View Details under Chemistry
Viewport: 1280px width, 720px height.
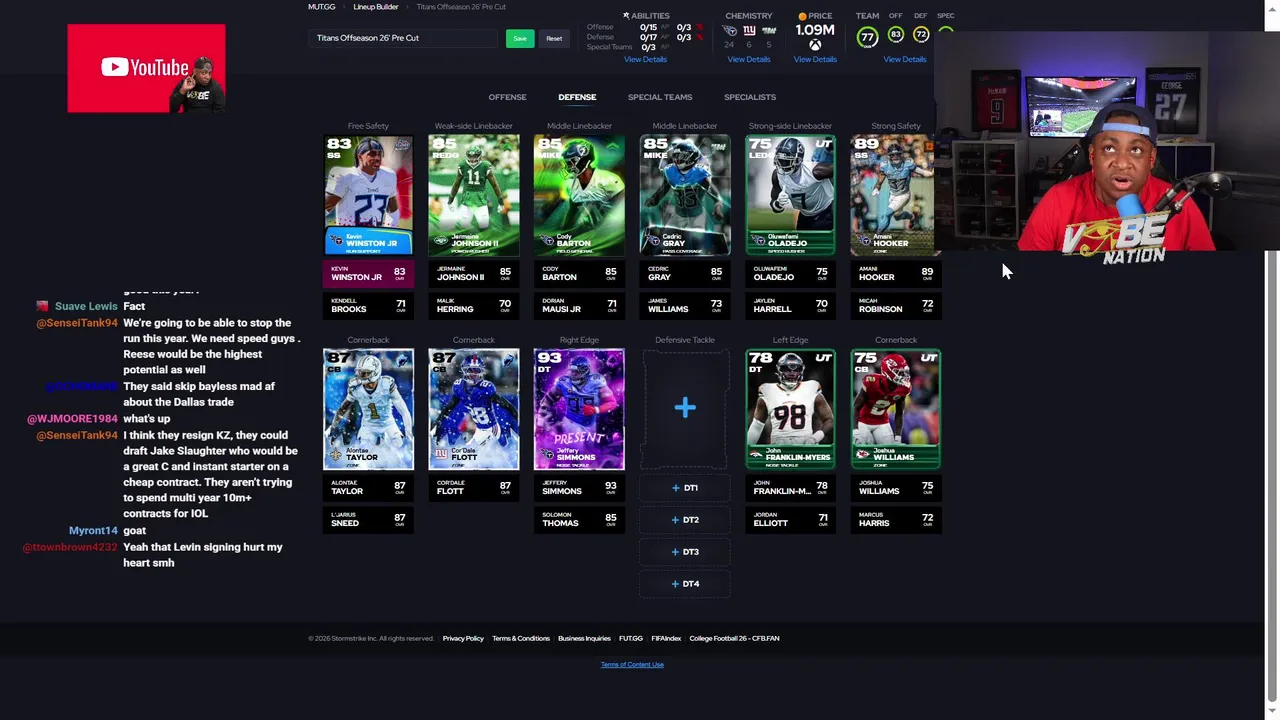[749, 59]
